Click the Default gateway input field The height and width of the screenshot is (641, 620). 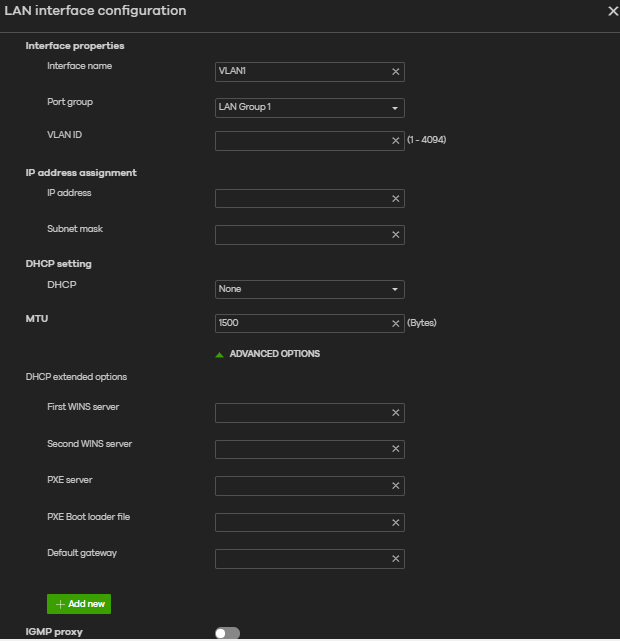pyautogui.click(x=300, y=559)
